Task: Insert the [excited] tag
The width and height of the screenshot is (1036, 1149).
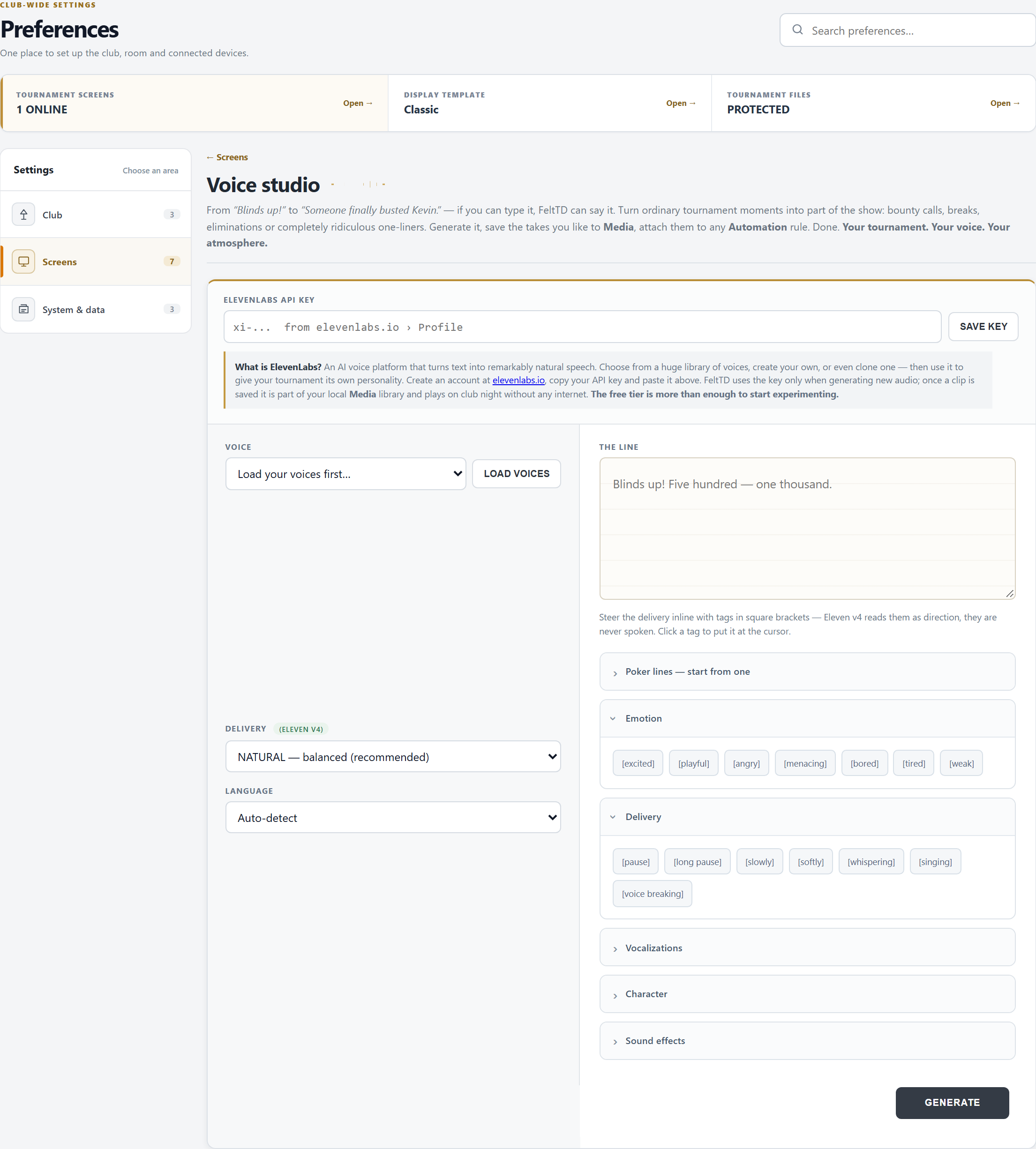Action: coord(638,763)
